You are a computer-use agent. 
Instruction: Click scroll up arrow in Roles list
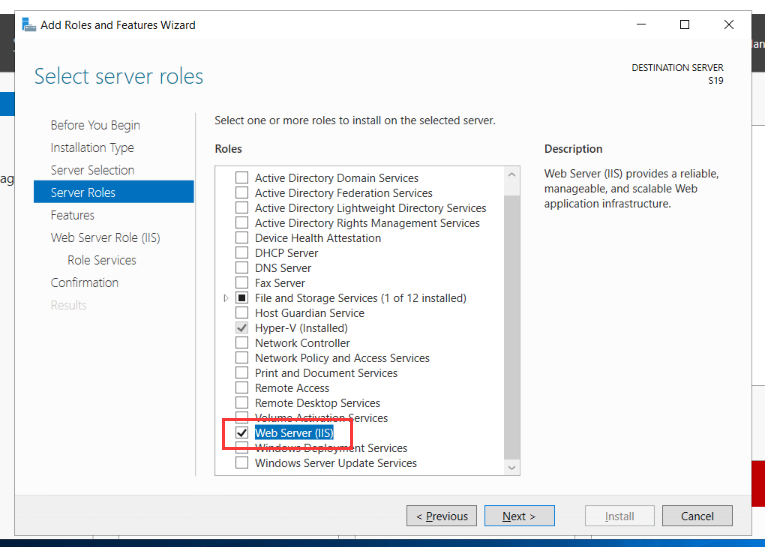click(x=512, y=175)
